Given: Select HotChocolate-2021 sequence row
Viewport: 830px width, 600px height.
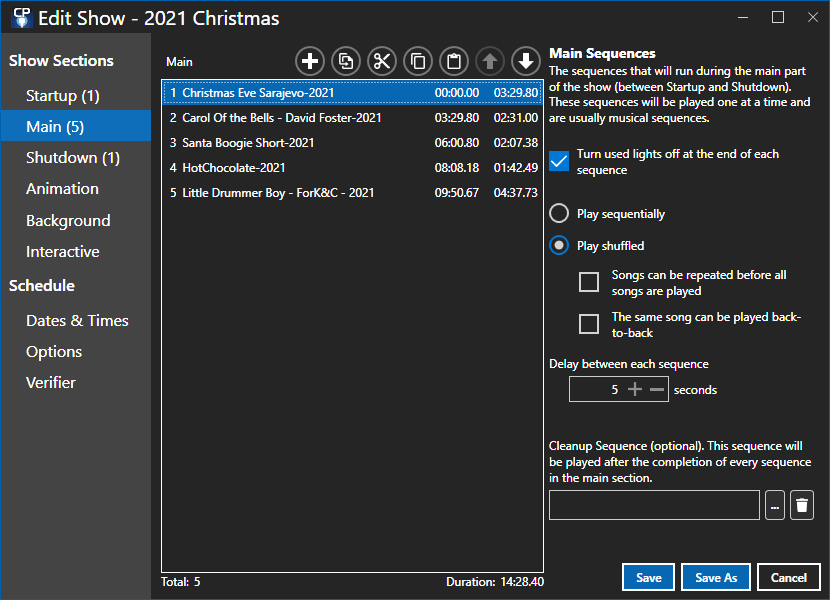Looking at the screenshot, I should (353, 168).
